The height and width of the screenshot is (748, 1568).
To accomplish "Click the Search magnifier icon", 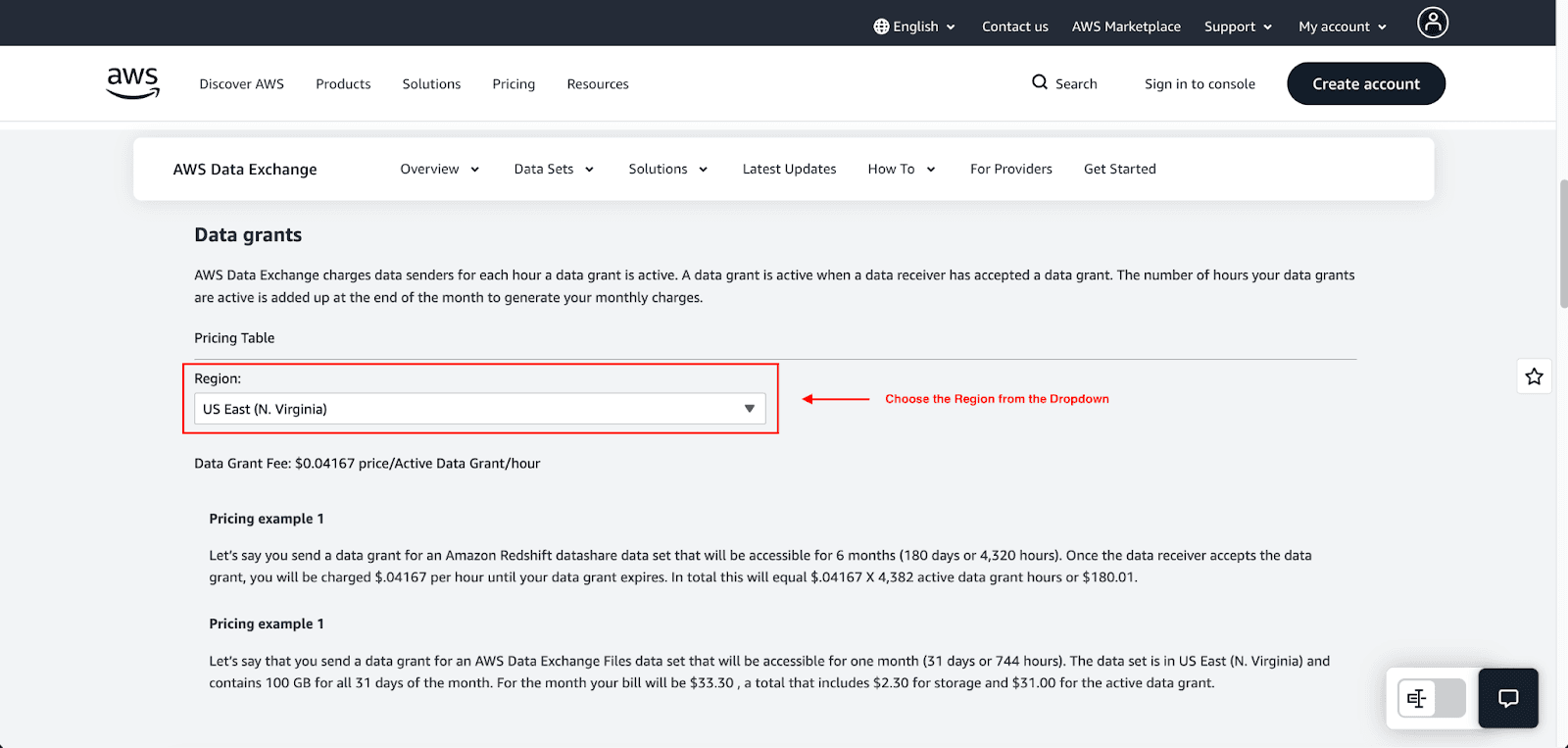I will [1040, 82].
